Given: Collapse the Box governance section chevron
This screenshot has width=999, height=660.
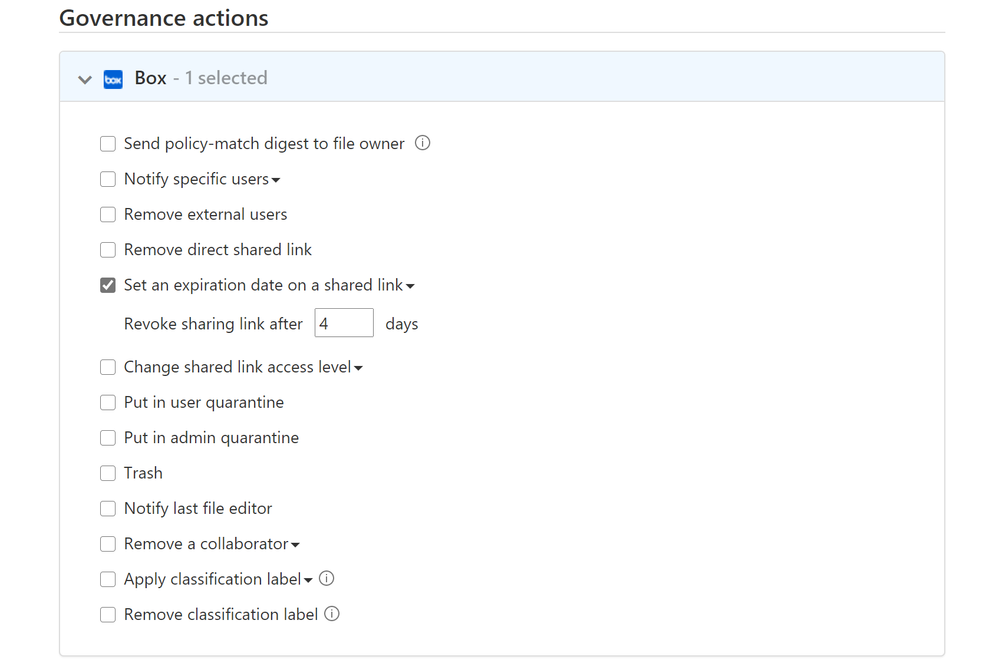Looking at the screenshot, I should [85, 79].
